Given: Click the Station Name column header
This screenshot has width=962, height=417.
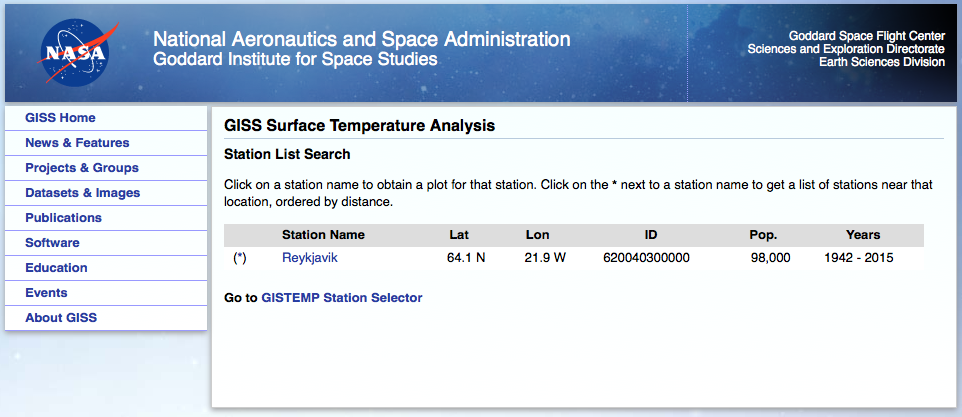Looking at the screenshot, I should point(323,235).
